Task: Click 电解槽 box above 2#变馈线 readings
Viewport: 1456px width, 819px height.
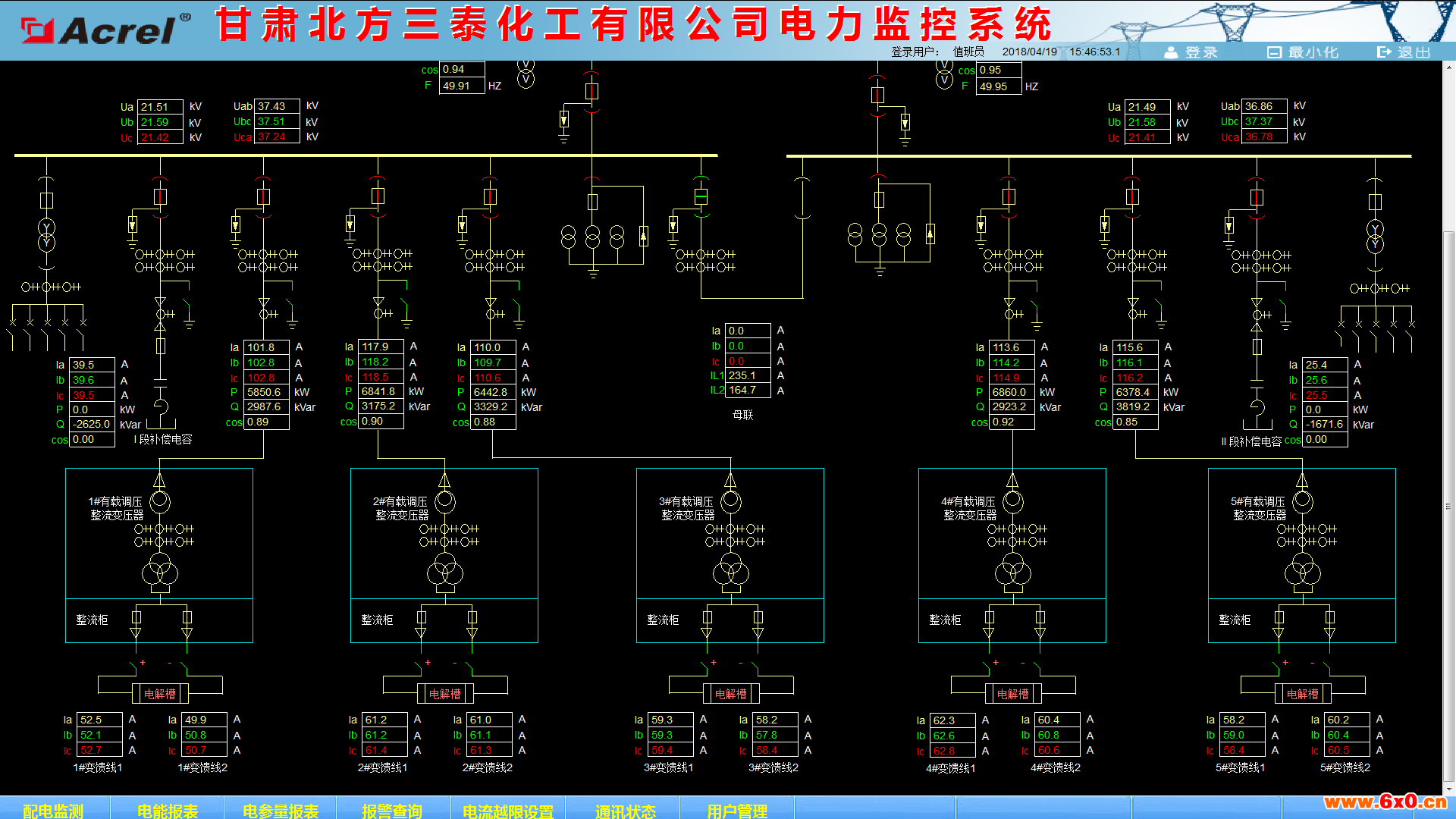Action: [445, 694]
